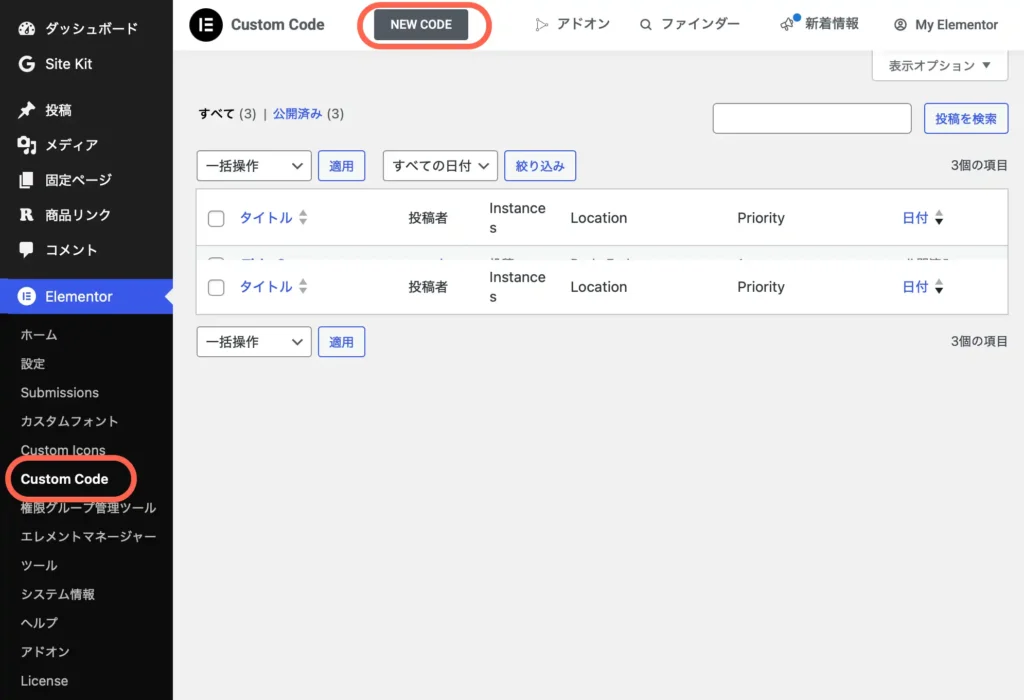Open the top 一括操作 bulk actions dropdown
Viewport: 1024px width, 700px height.
tap(254, 166)
